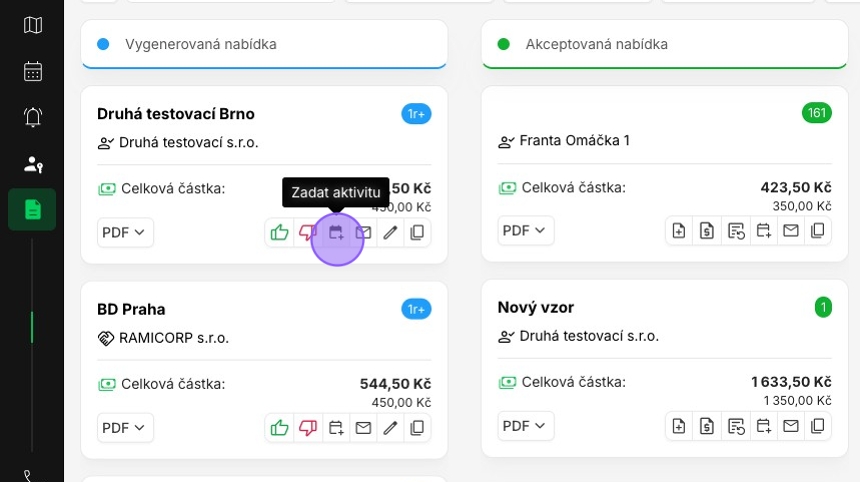Send email for Nový vzor offer

click(791, 426)
